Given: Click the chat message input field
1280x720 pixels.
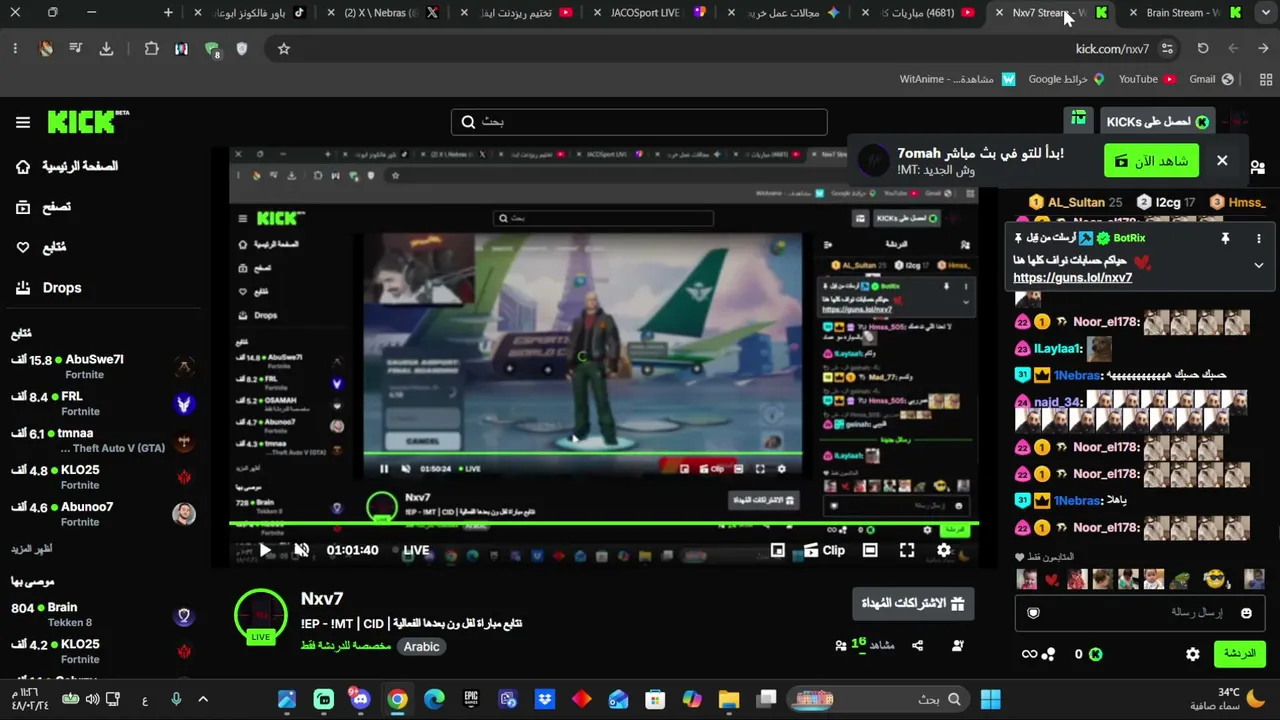Looking at the screenshot, I should point(1140,612).
